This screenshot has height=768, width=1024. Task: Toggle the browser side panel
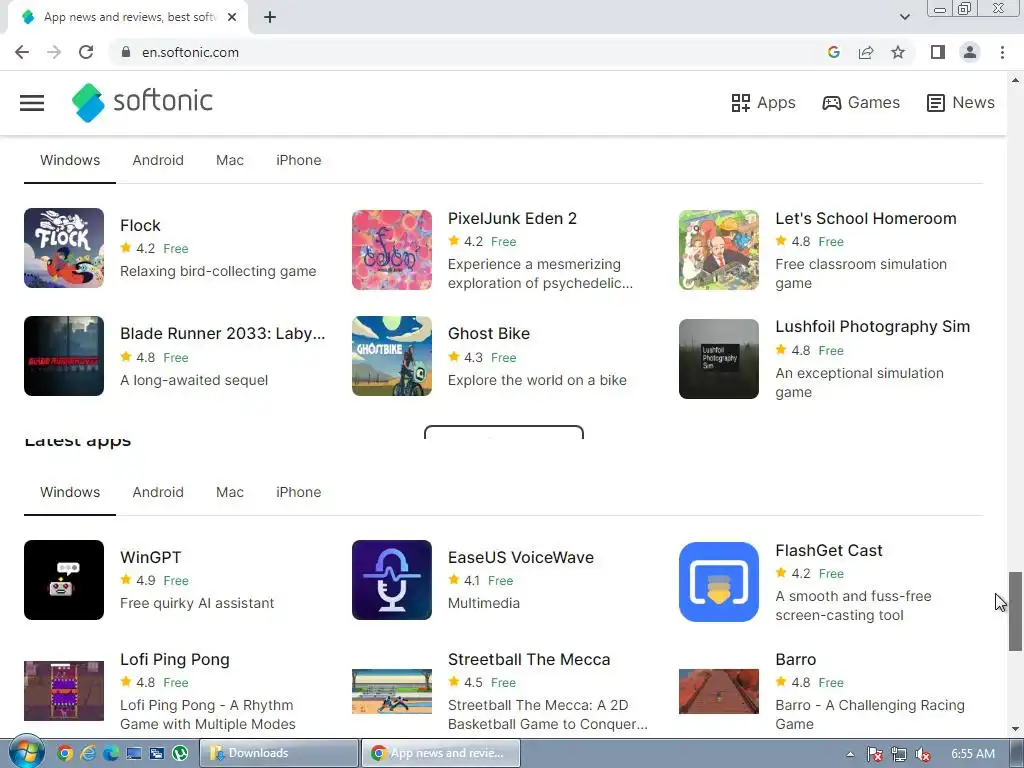(x=938, y=52)
